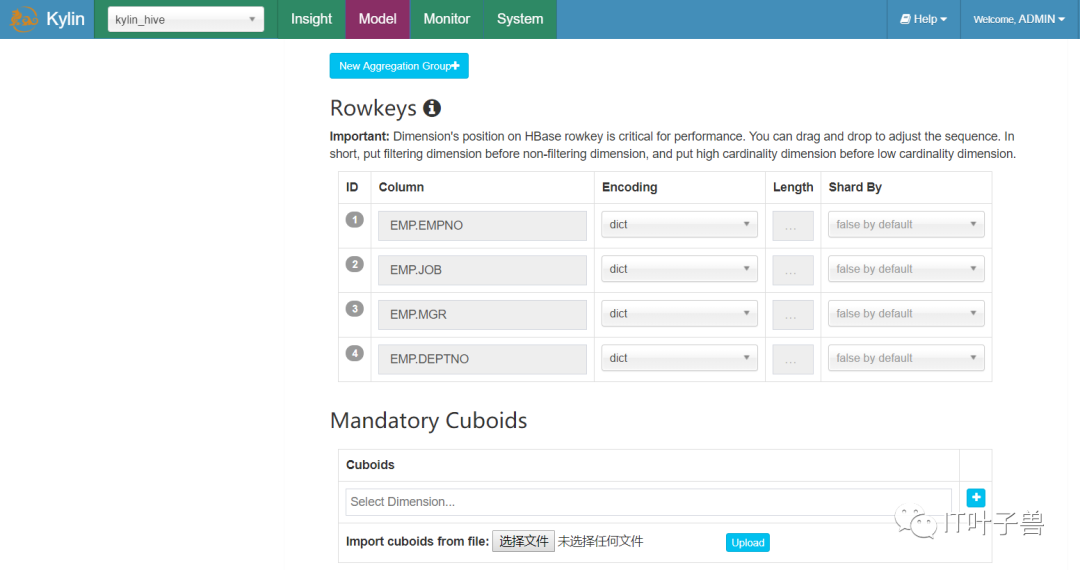Switch to the Insight tab
This screenshot has height=570, width=1080.
coord(311,19)
